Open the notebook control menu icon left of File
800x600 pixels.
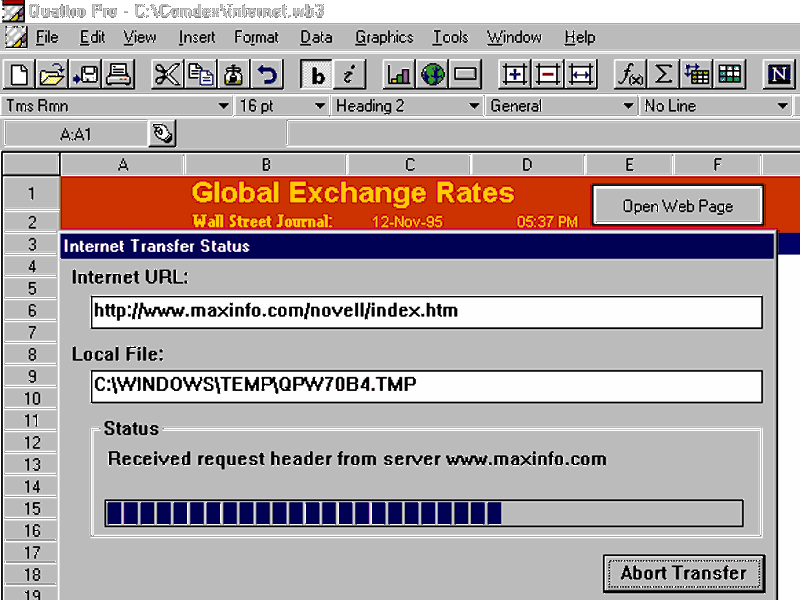point(16,37)
